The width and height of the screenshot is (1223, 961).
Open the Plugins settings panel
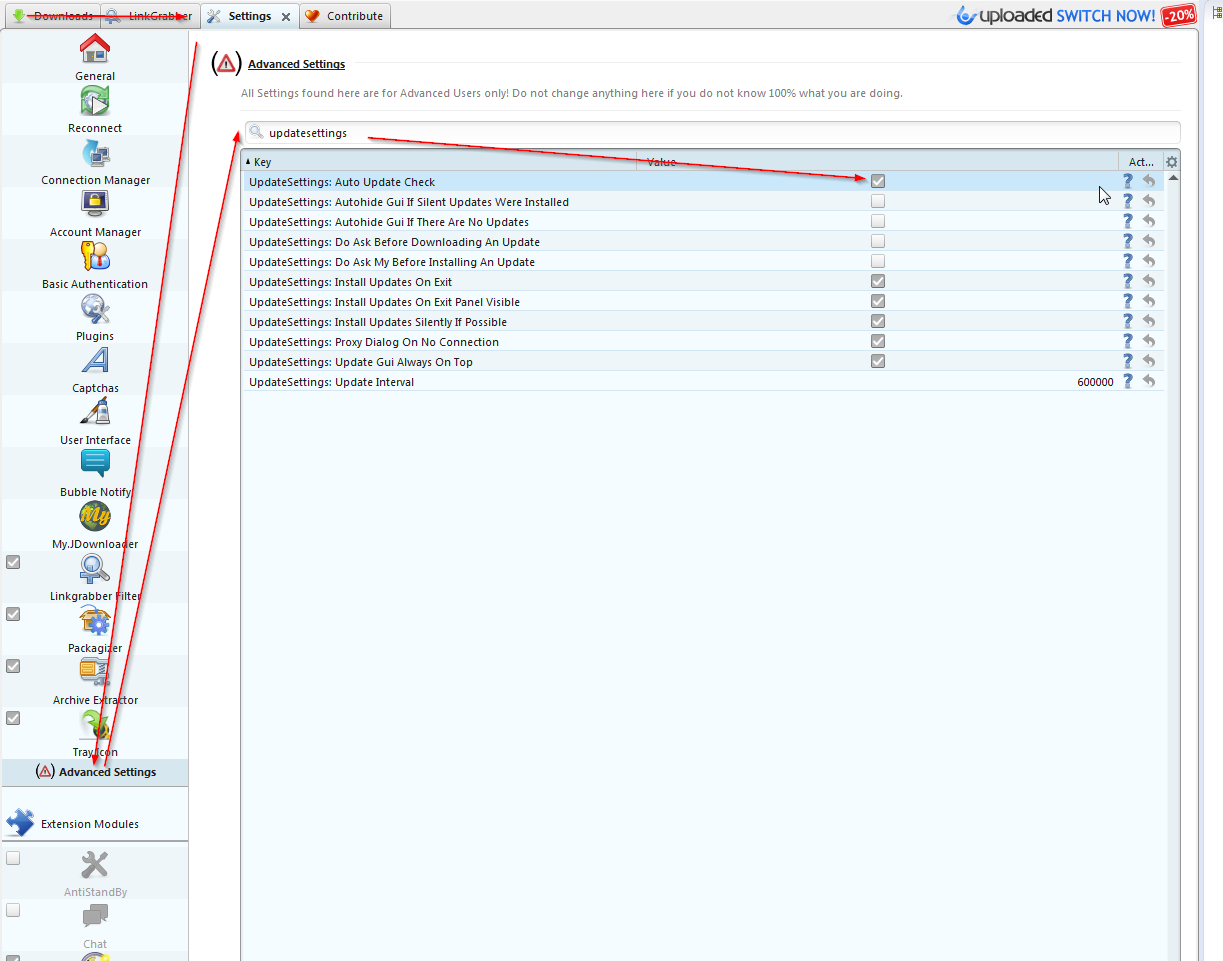click(x=95, y=316)
